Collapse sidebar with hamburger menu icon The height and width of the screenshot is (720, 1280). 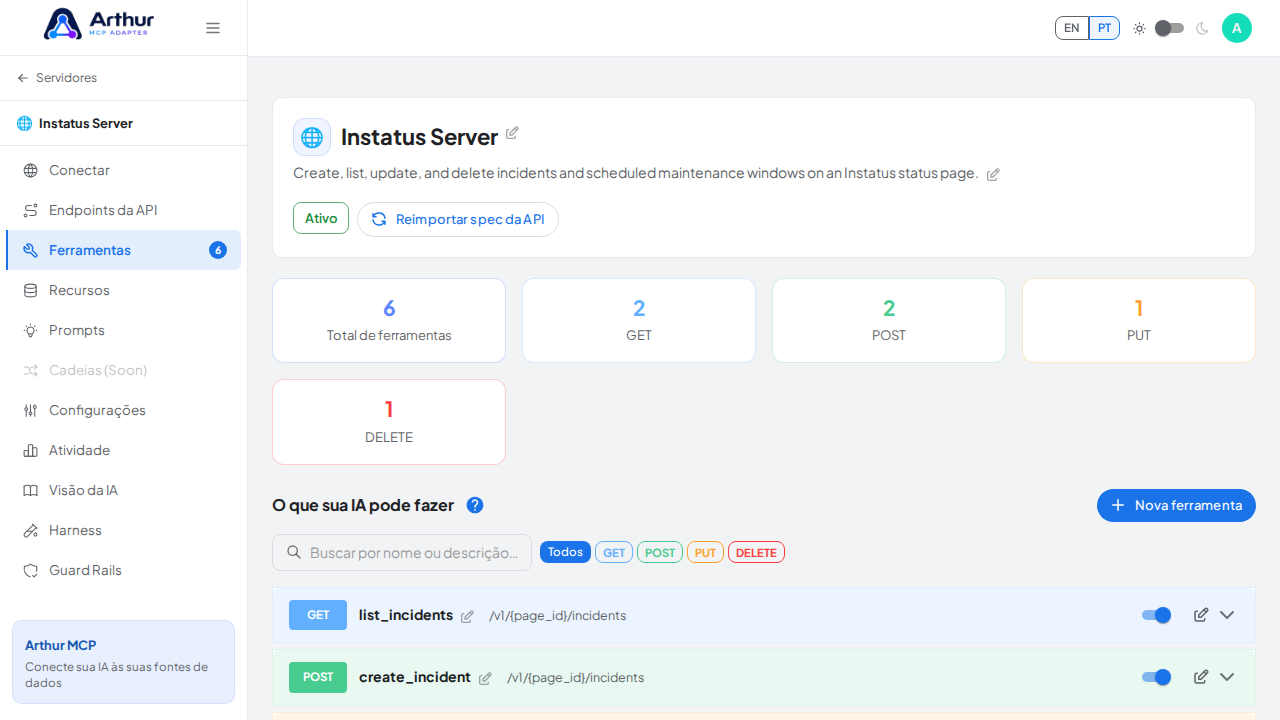click(x=213, y=28)
